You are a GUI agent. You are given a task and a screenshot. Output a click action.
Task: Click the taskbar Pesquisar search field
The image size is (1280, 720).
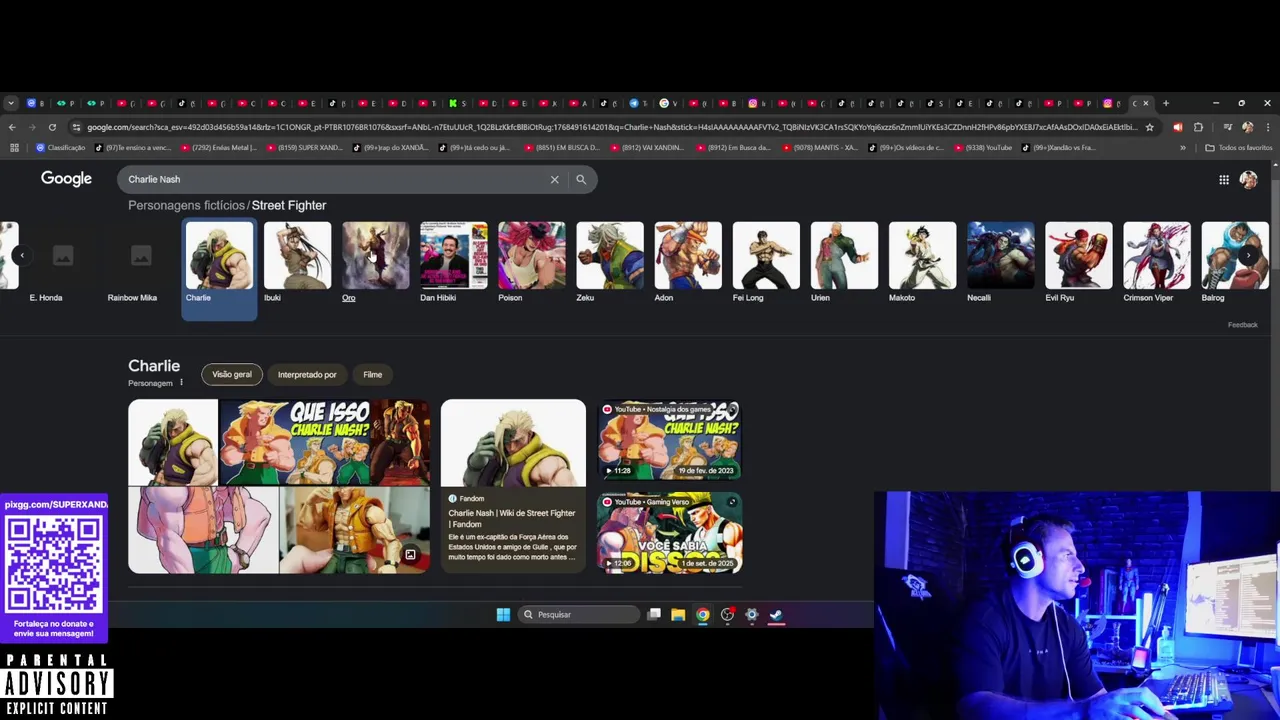coord(580,615)
